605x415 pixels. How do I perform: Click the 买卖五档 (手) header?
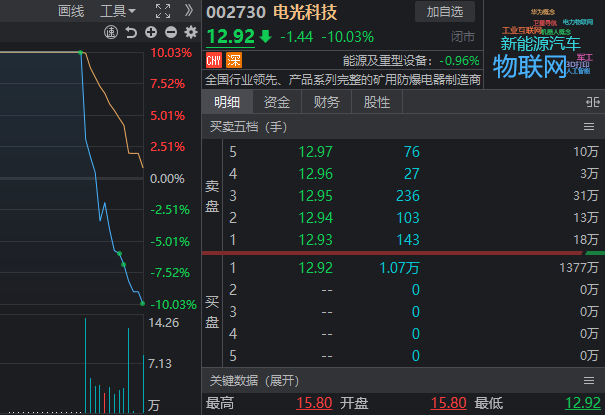click(248, 127)
